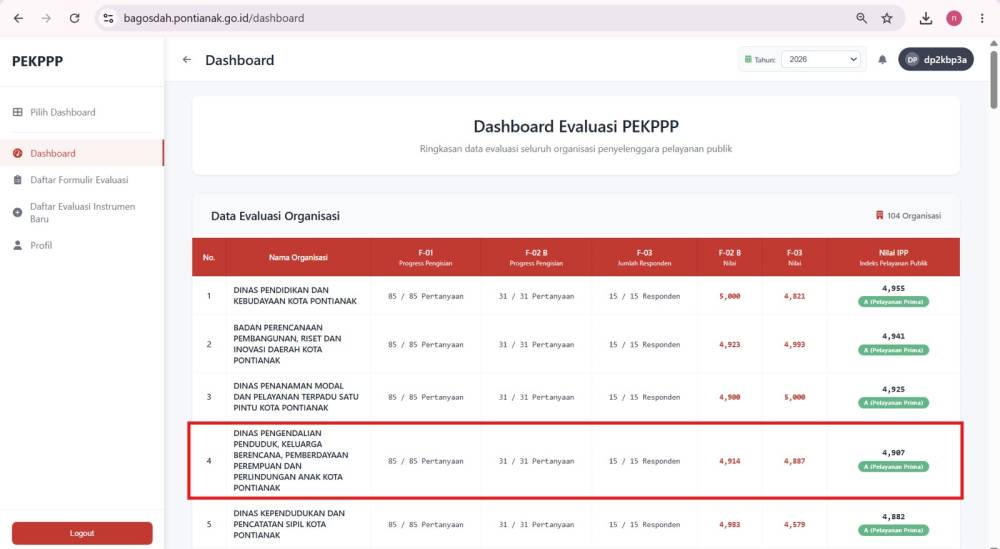
Task: Click the F-01 Progress Pengisian header
Action: pyautogui.click(x=425, y=258)
